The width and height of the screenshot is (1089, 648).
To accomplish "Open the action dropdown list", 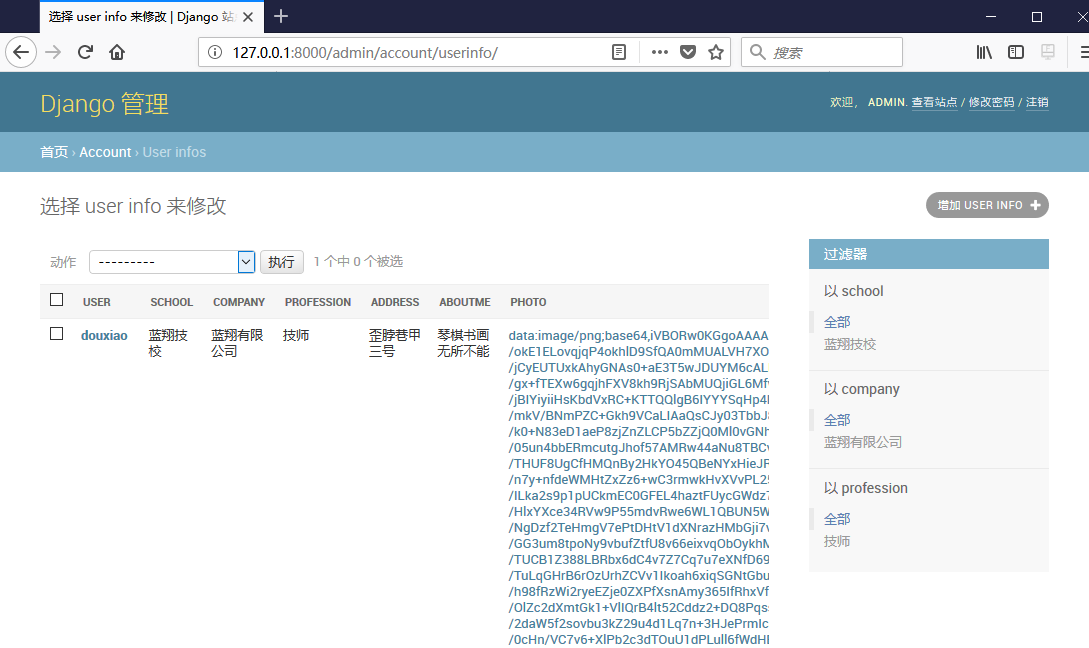I will click(172, 262).
